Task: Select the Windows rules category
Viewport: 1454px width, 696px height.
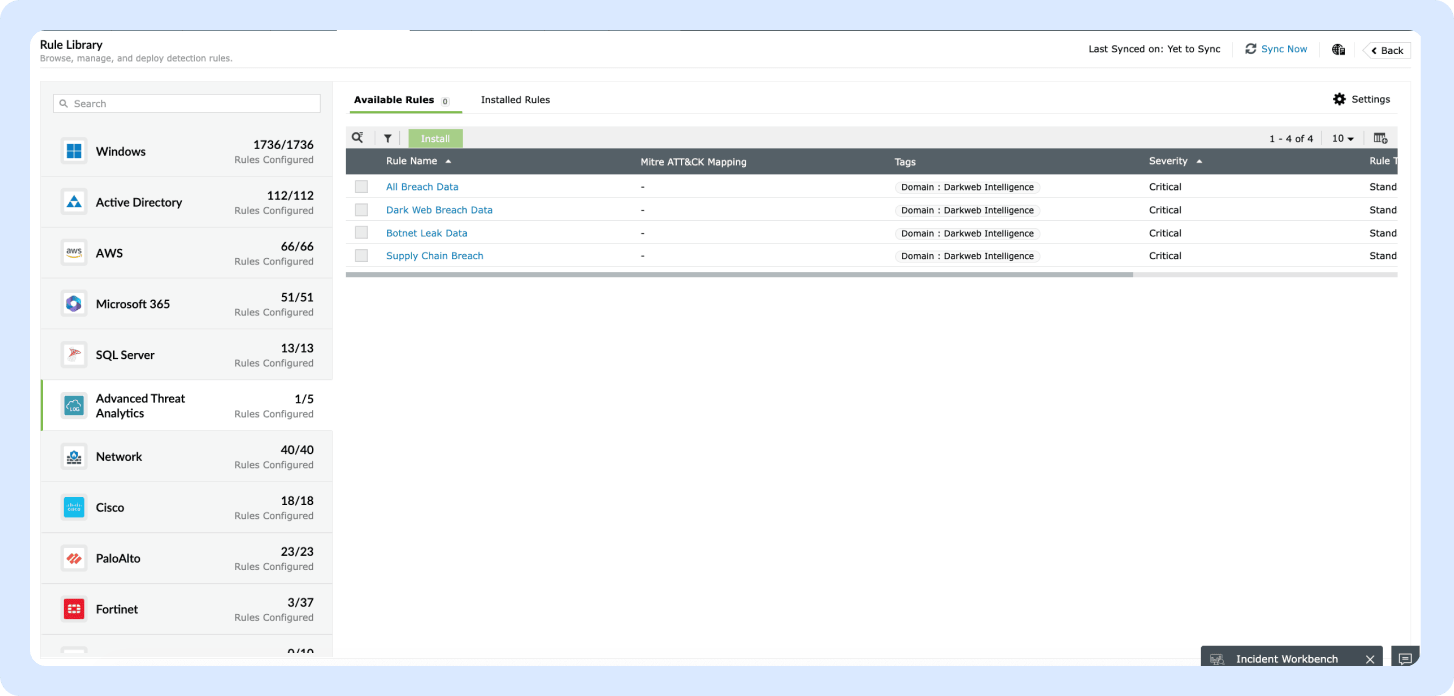Action: [x=187, y=152]
